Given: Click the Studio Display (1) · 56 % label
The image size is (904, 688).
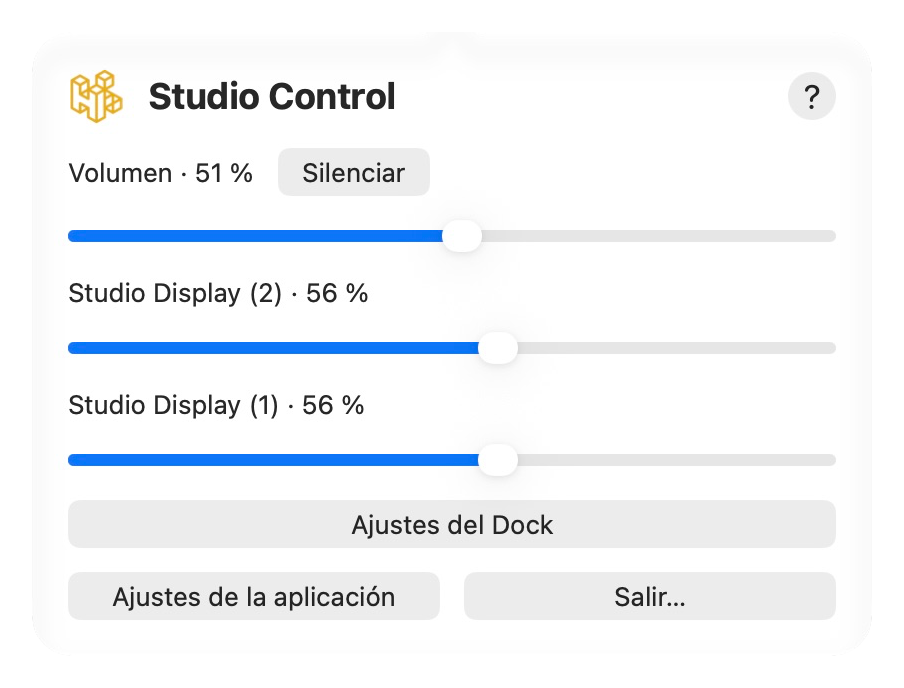Looking at the screenshot, I should [x=216, y=405].
